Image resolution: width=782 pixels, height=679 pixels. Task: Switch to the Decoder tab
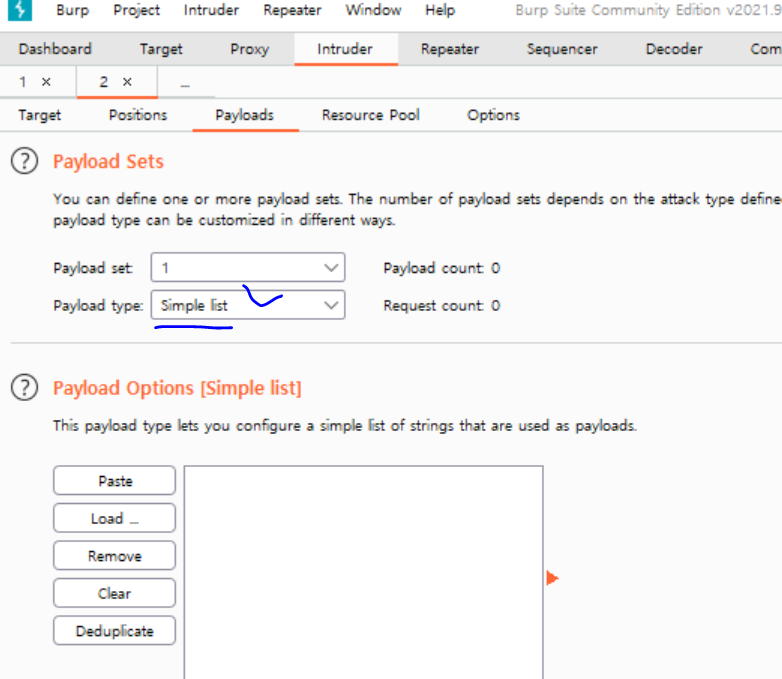pos(674,49)
